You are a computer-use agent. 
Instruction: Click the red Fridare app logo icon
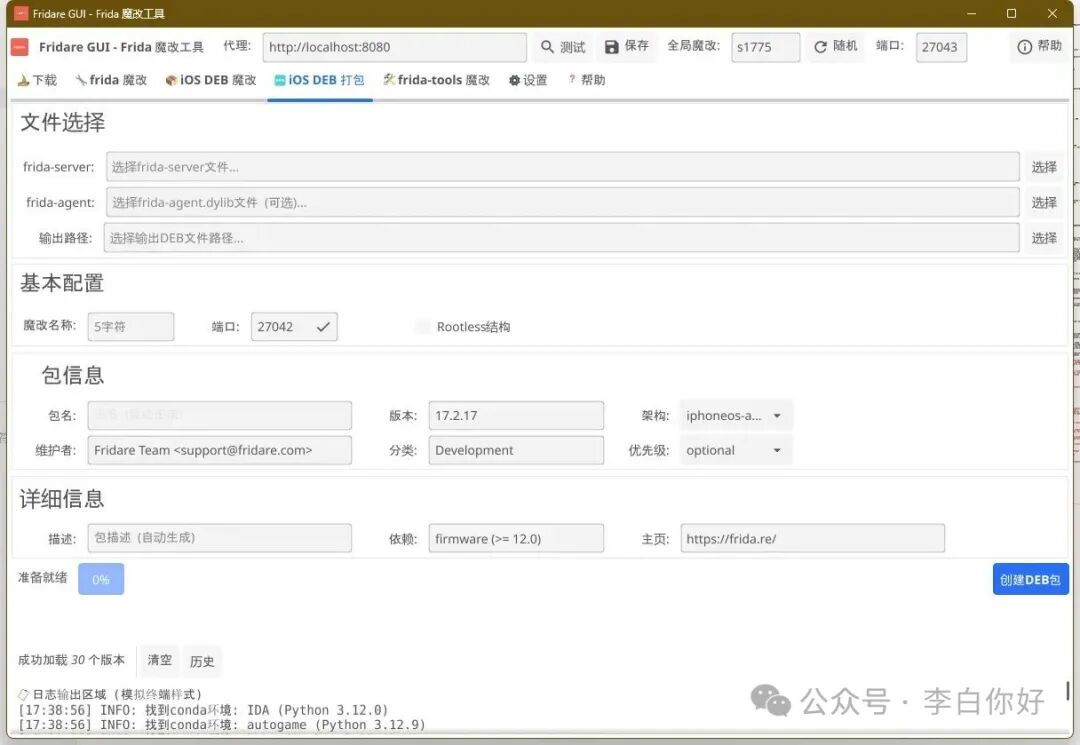tap(20, 47)
